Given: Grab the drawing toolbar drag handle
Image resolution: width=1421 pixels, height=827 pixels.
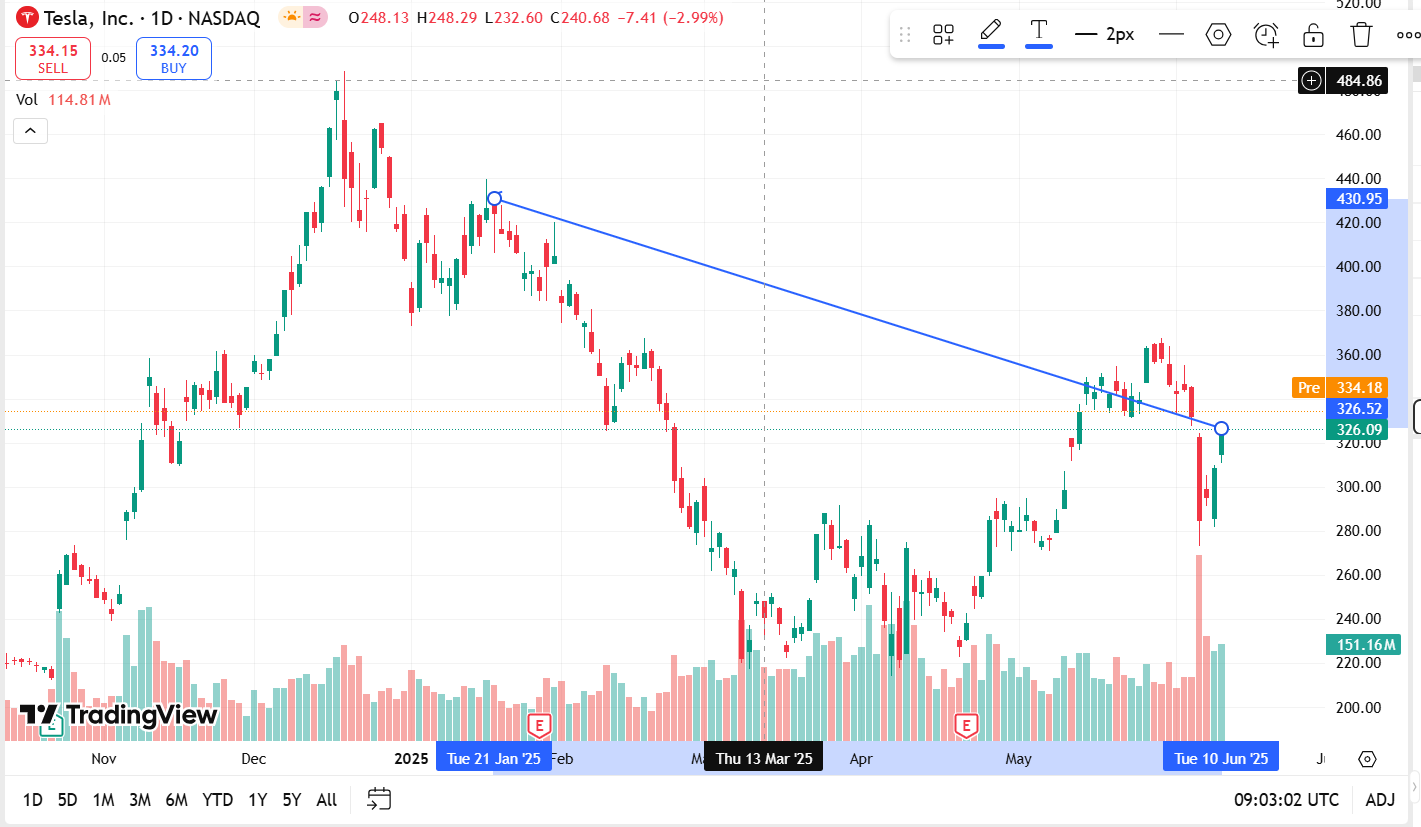Looking at the screenshot, I should click(x=905, y=35).
